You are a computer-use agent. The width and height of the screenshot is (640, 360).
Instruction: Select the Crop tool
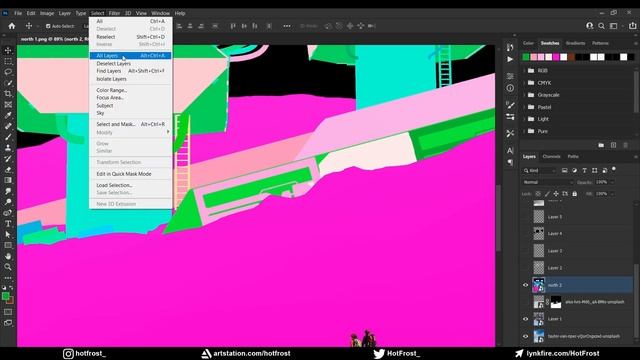[8, 93]
